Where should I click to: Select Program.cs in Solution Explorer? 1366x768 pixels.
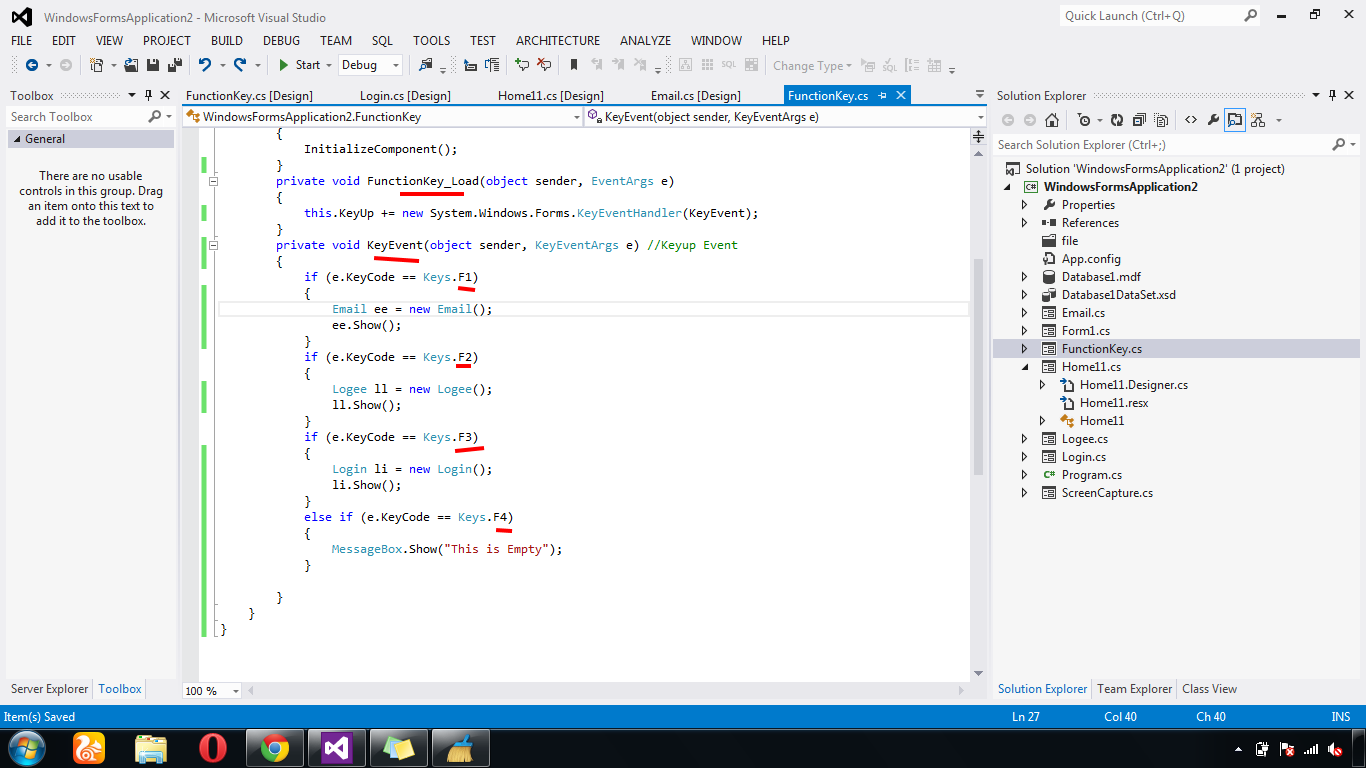click(1091, 475)
